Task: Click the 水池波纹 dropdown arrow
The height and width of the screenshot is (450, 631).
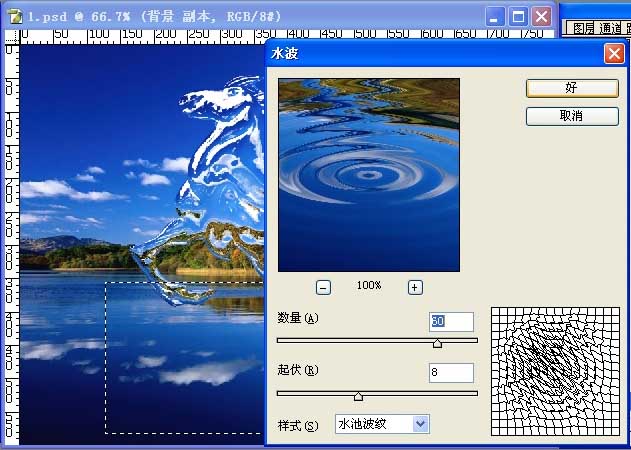Action: pos(421,424)
